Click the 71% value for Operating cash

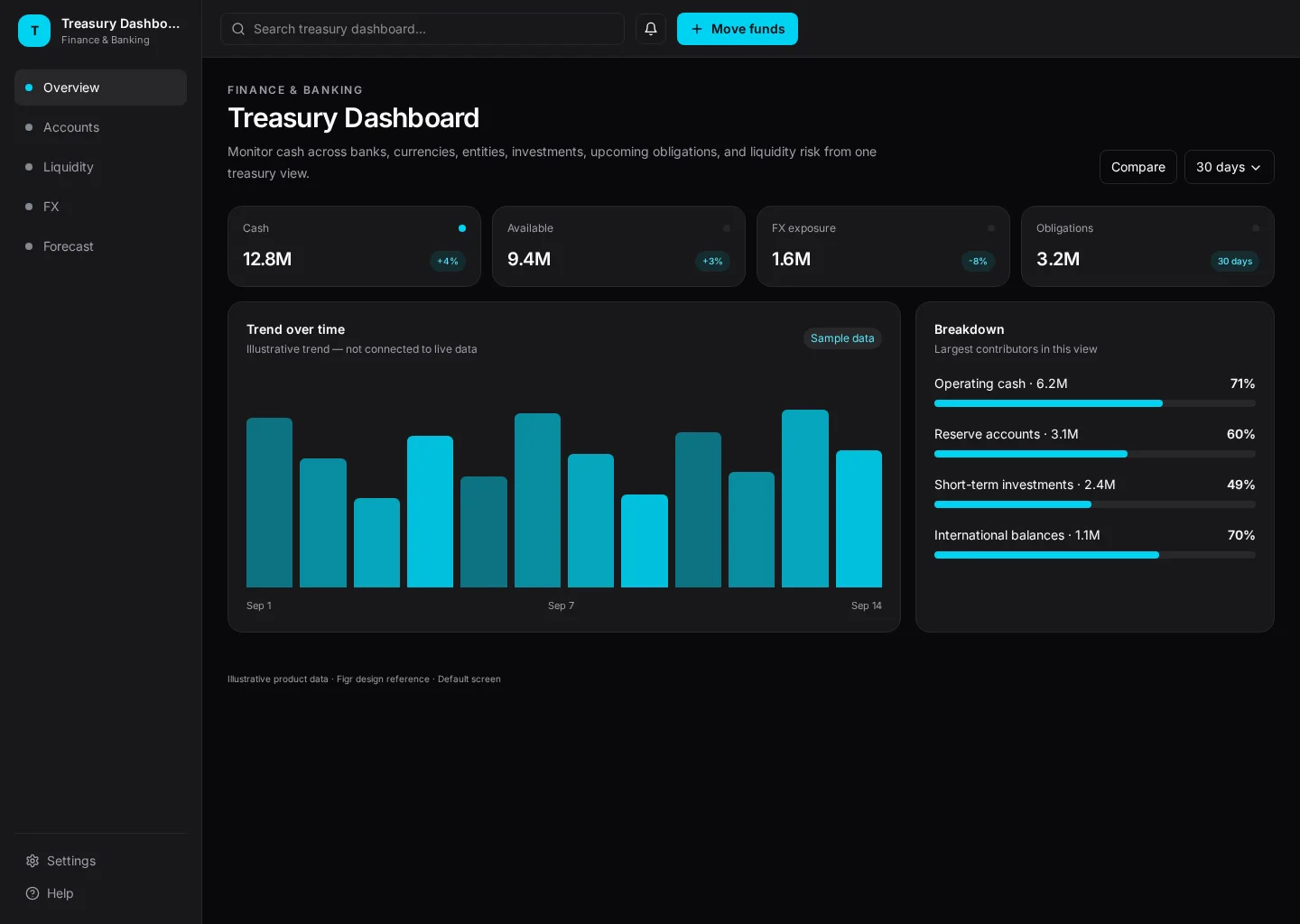tap(1243, 383)
